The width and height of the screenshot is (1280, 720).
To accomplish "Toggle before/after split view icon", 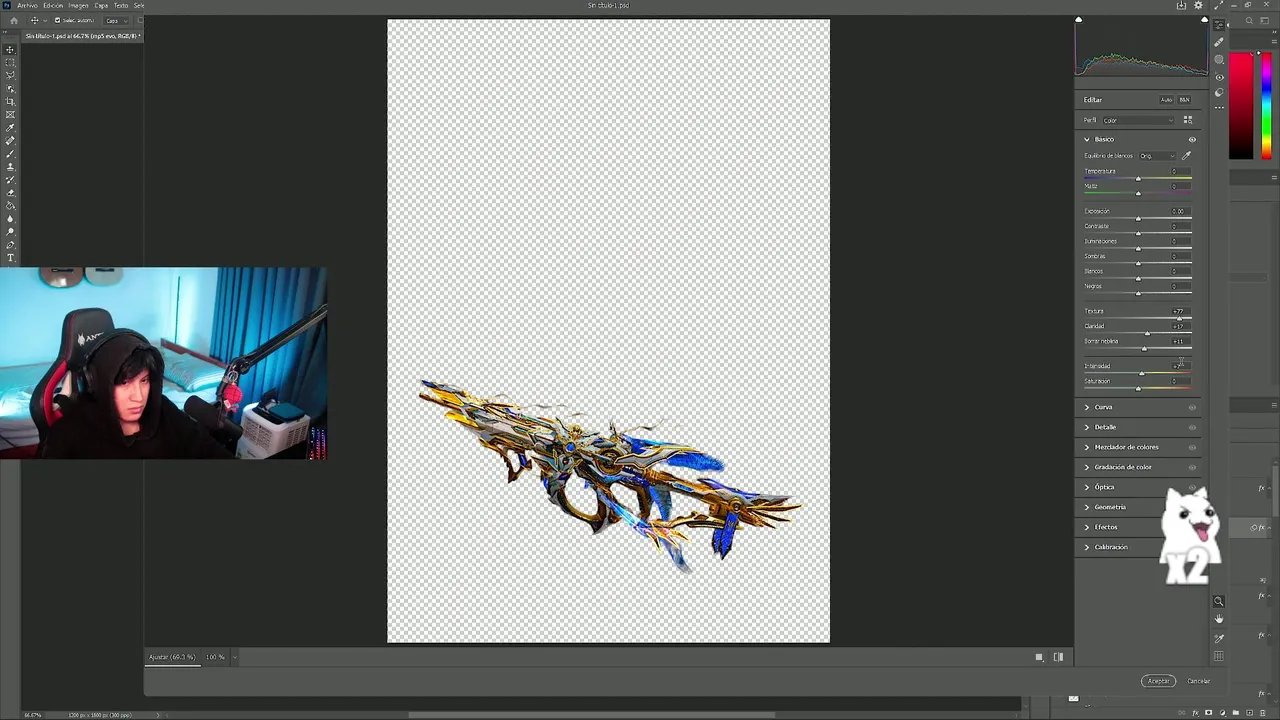I will point(1058,657).
